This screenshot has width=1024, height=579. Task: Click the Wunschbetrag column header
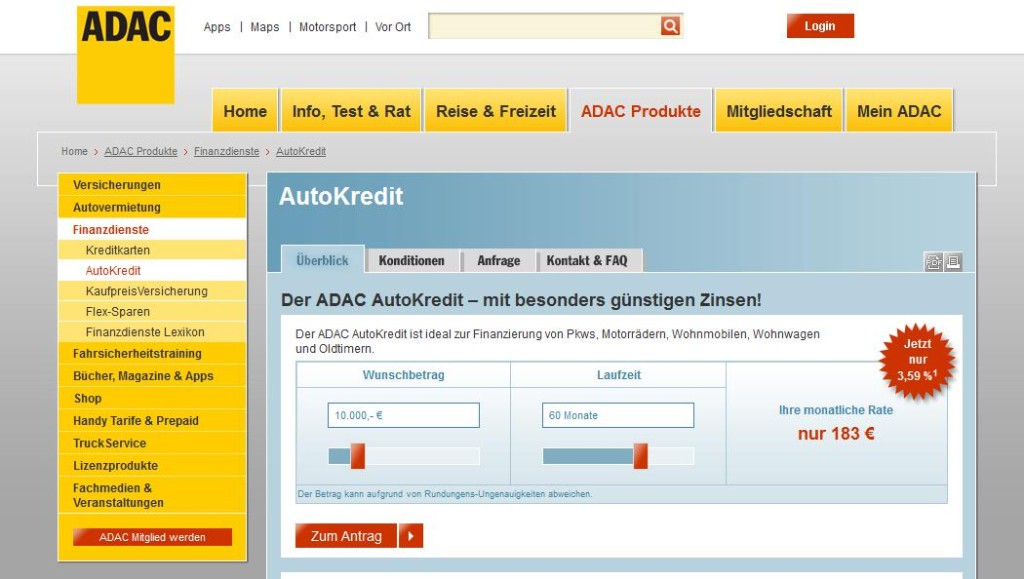[404, 375]
